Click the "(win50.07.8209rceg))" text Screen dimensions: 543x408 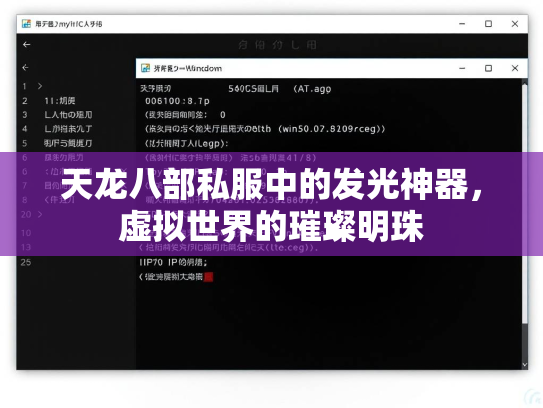332,129
